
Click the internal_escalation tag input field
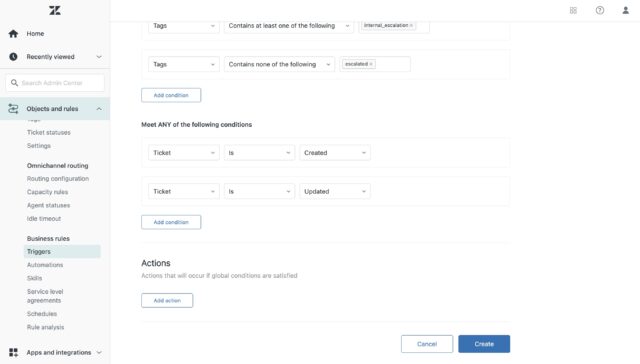pos(394,26)
